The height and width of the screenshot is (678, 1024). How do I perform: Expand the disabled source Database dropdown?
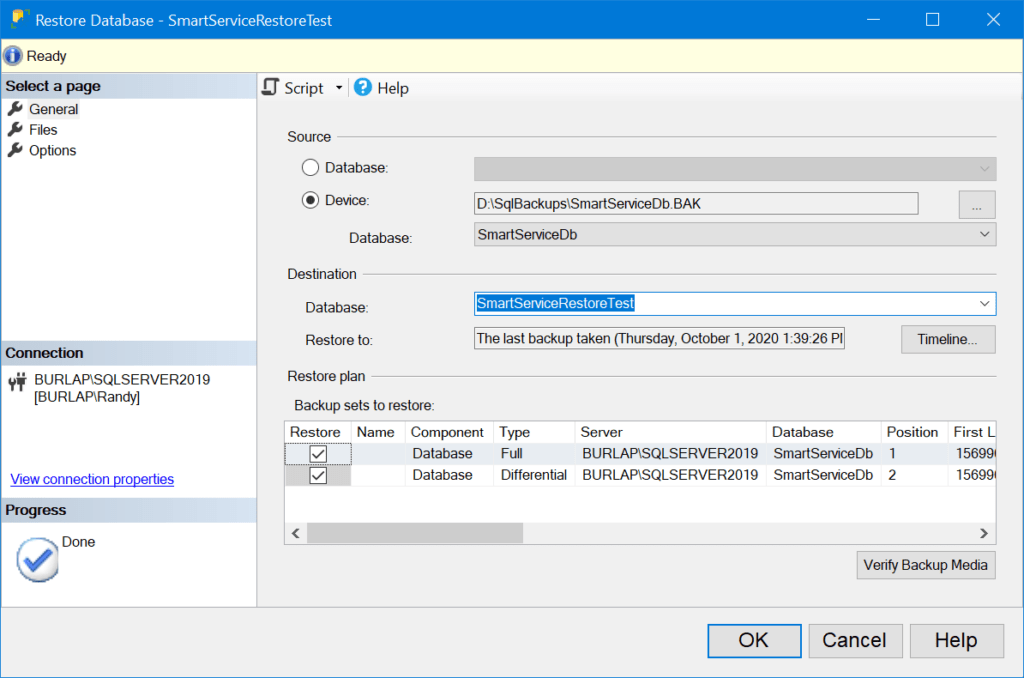click(x=984, y=169)
